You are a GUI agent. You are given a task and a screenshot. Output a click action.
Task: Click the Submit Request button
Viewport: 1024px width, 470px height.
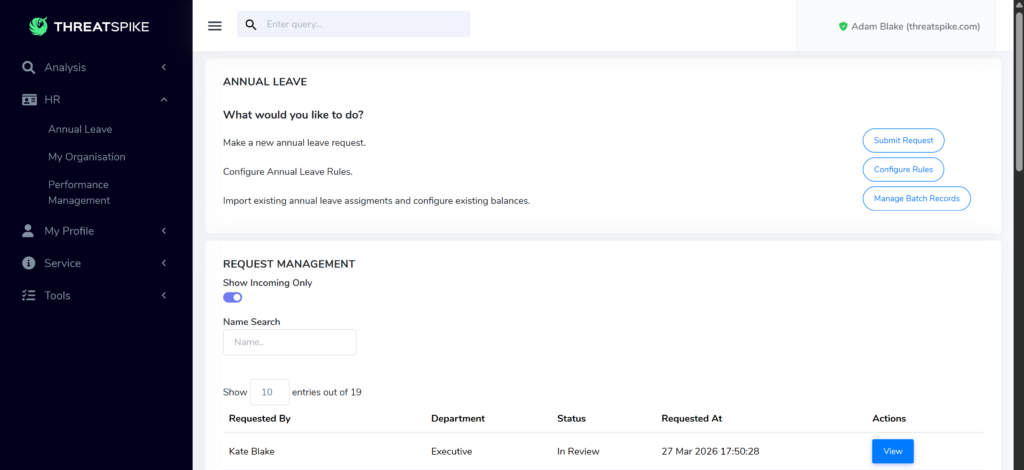pos(903,141)
